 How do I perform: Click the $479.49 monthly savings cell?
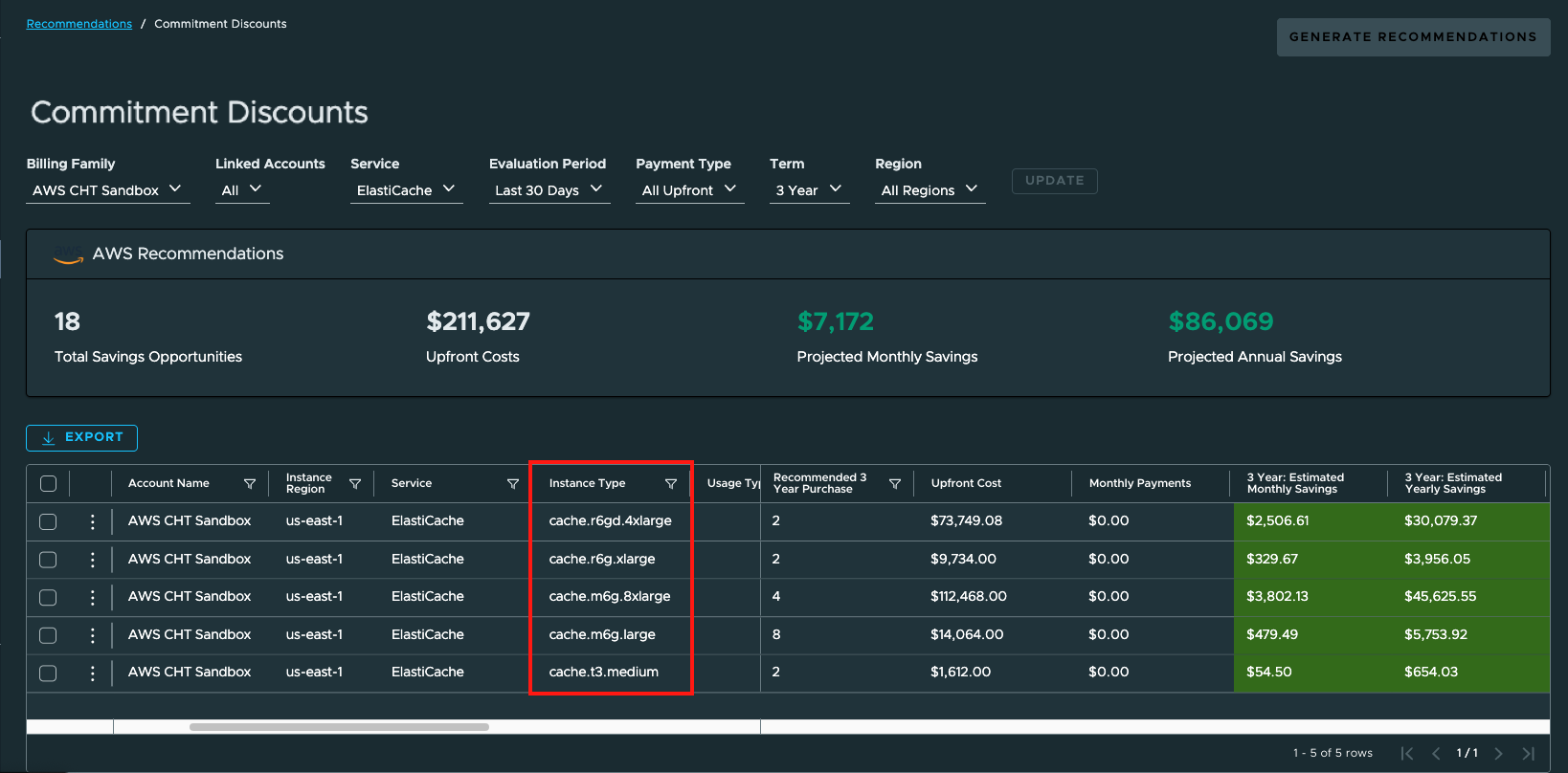[1272, 635]
